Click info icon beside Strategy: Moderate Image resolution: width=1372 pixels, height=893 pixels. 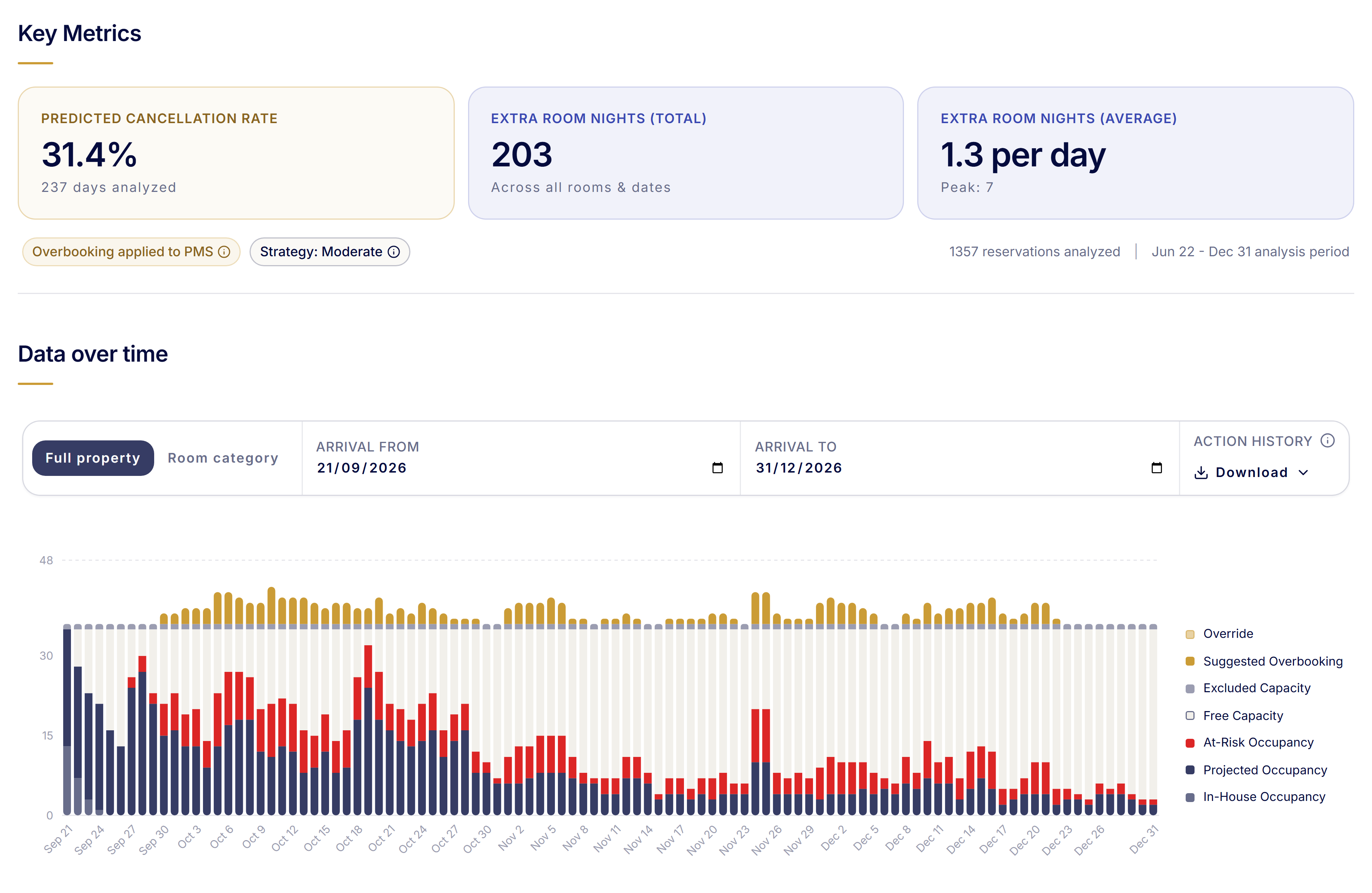394,252
